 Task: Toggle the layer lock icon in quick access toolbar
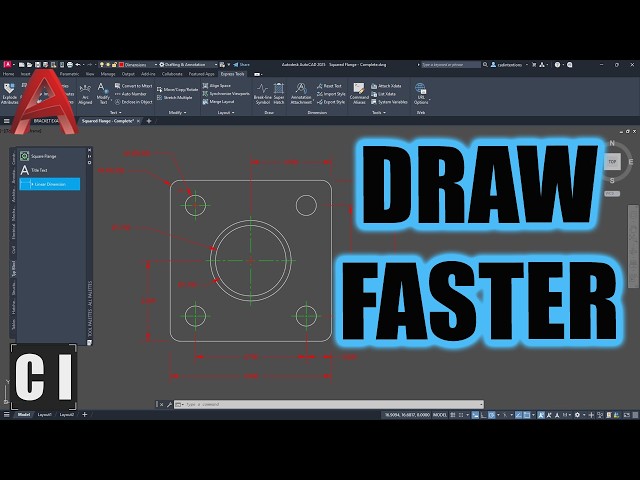click(x=115, y=64)
